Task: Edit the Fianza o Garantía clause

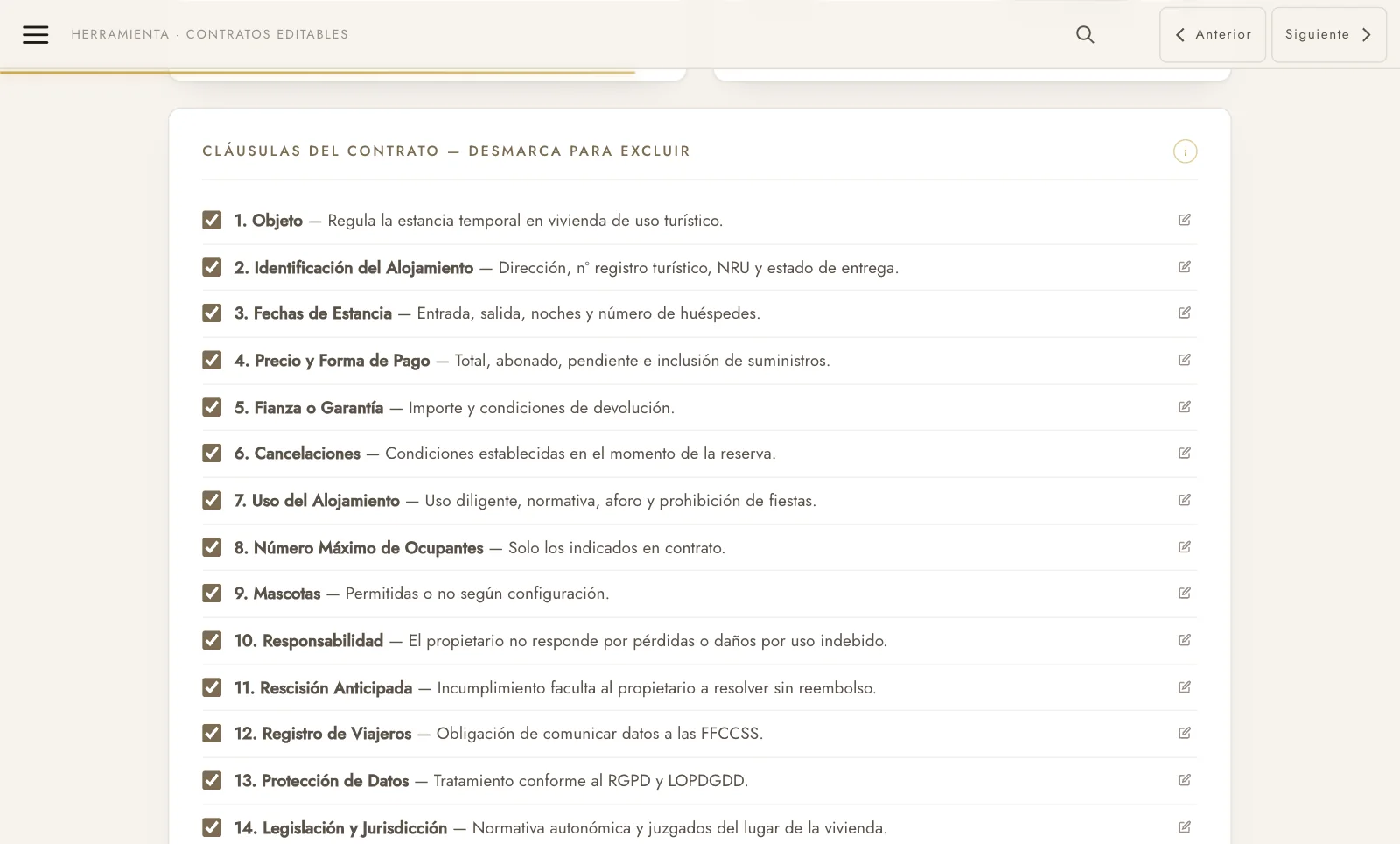Action: point(1185,407)
